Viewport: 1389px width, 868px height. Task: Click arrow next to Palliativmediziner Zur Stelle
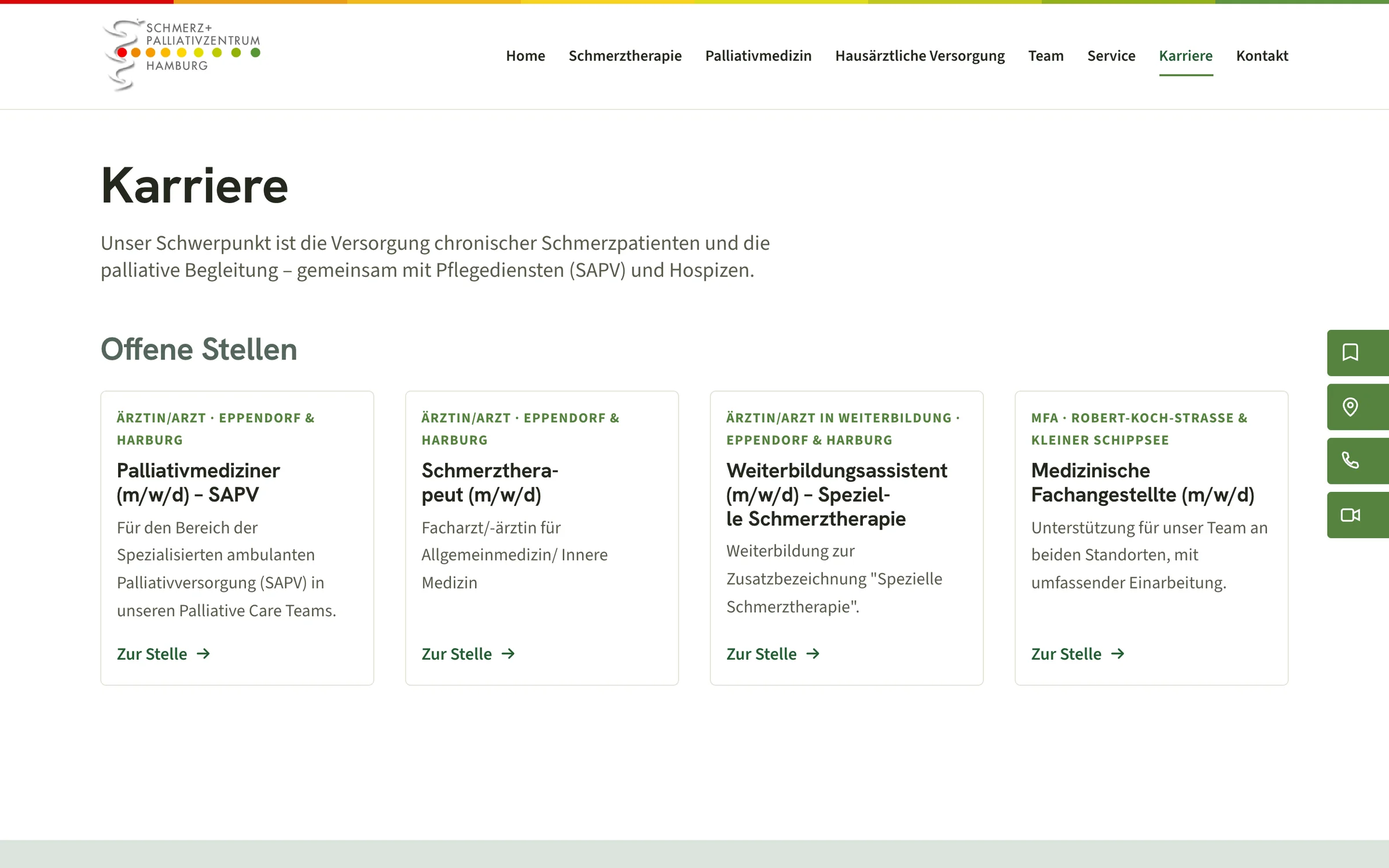tap(203, 654)
